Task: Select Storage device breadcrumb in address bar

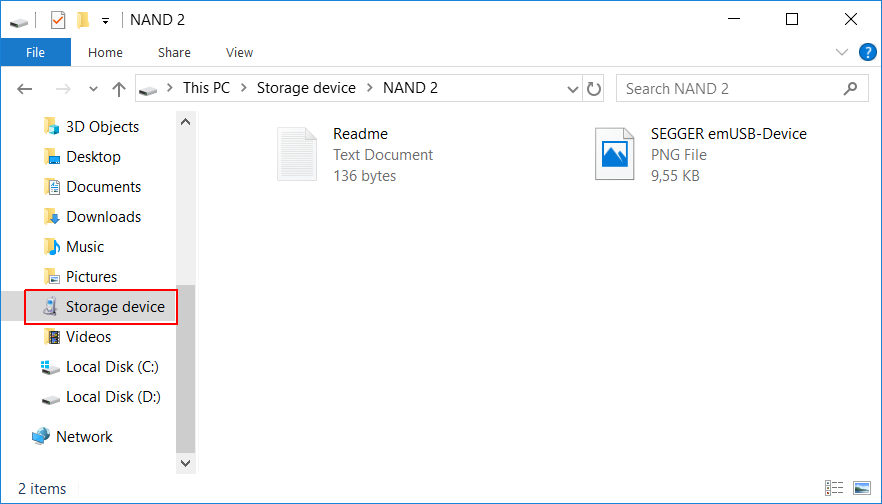Action: click(306, 88)
